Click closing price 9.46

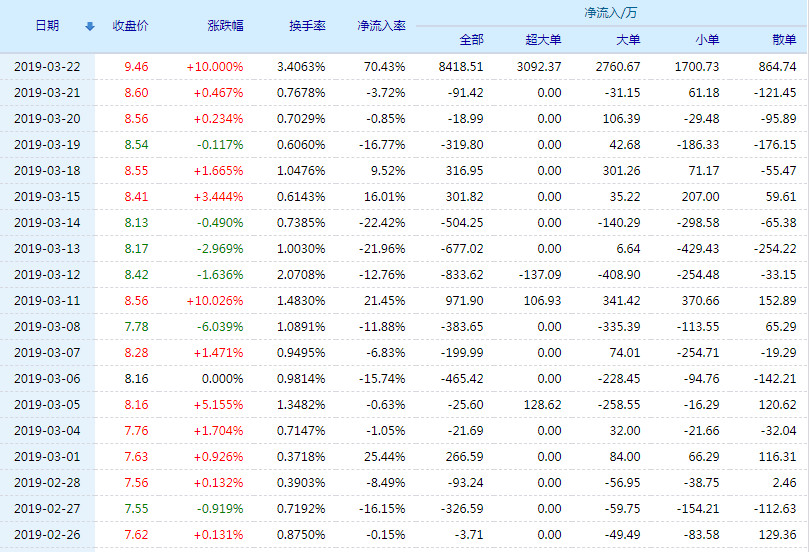click(x=136, y=67)
